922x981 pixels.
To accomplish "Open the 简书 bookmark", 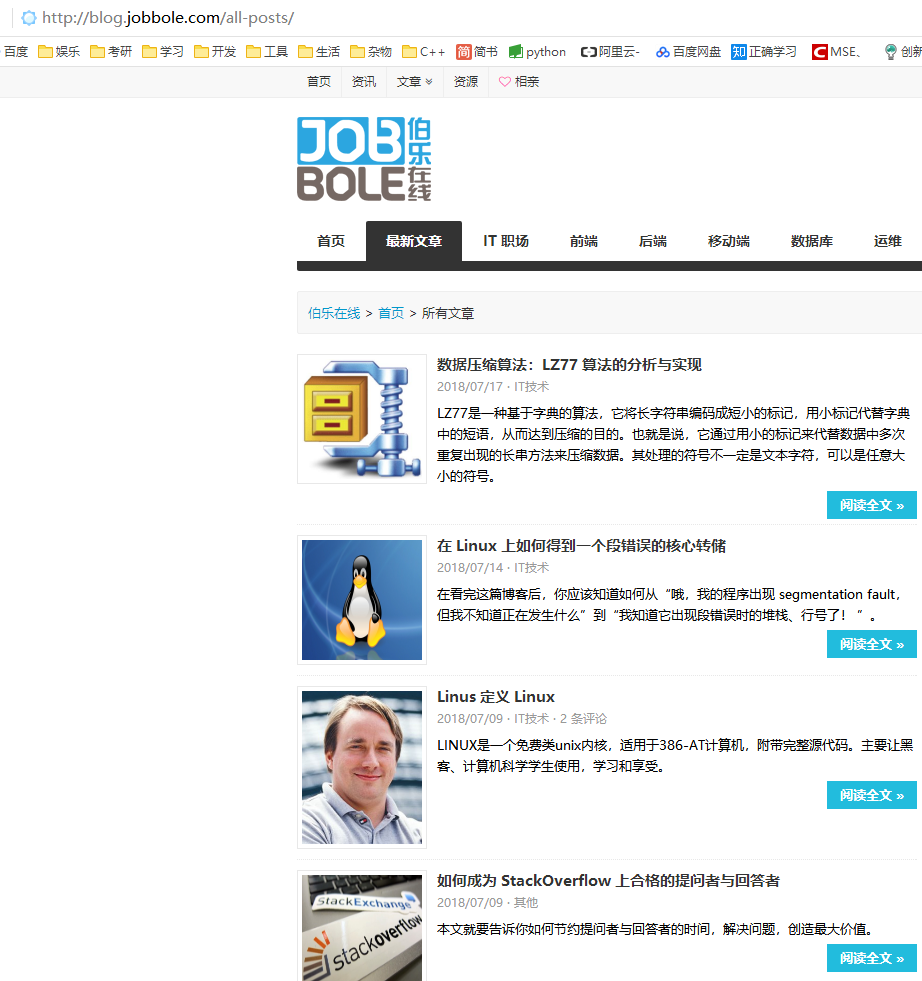I will tap(476, 52).
